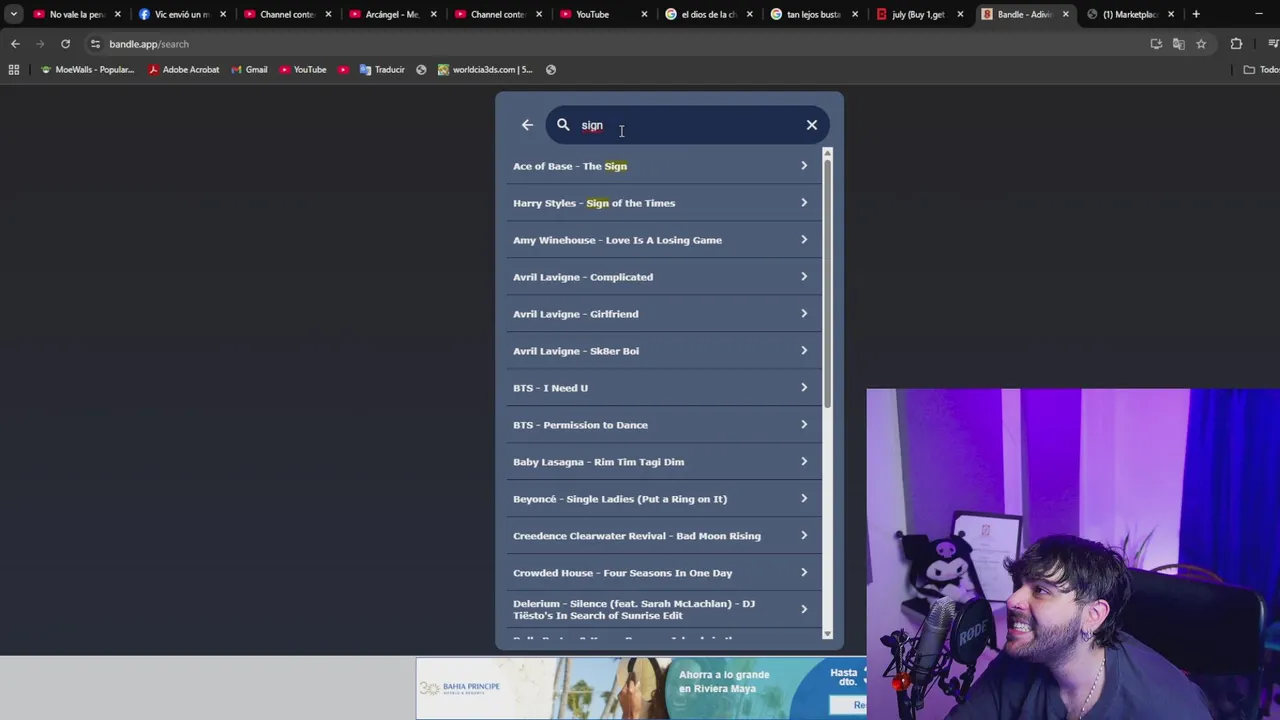Open Gmail bookmark
The image size is (1280, 720).
(x=249, y=70)
